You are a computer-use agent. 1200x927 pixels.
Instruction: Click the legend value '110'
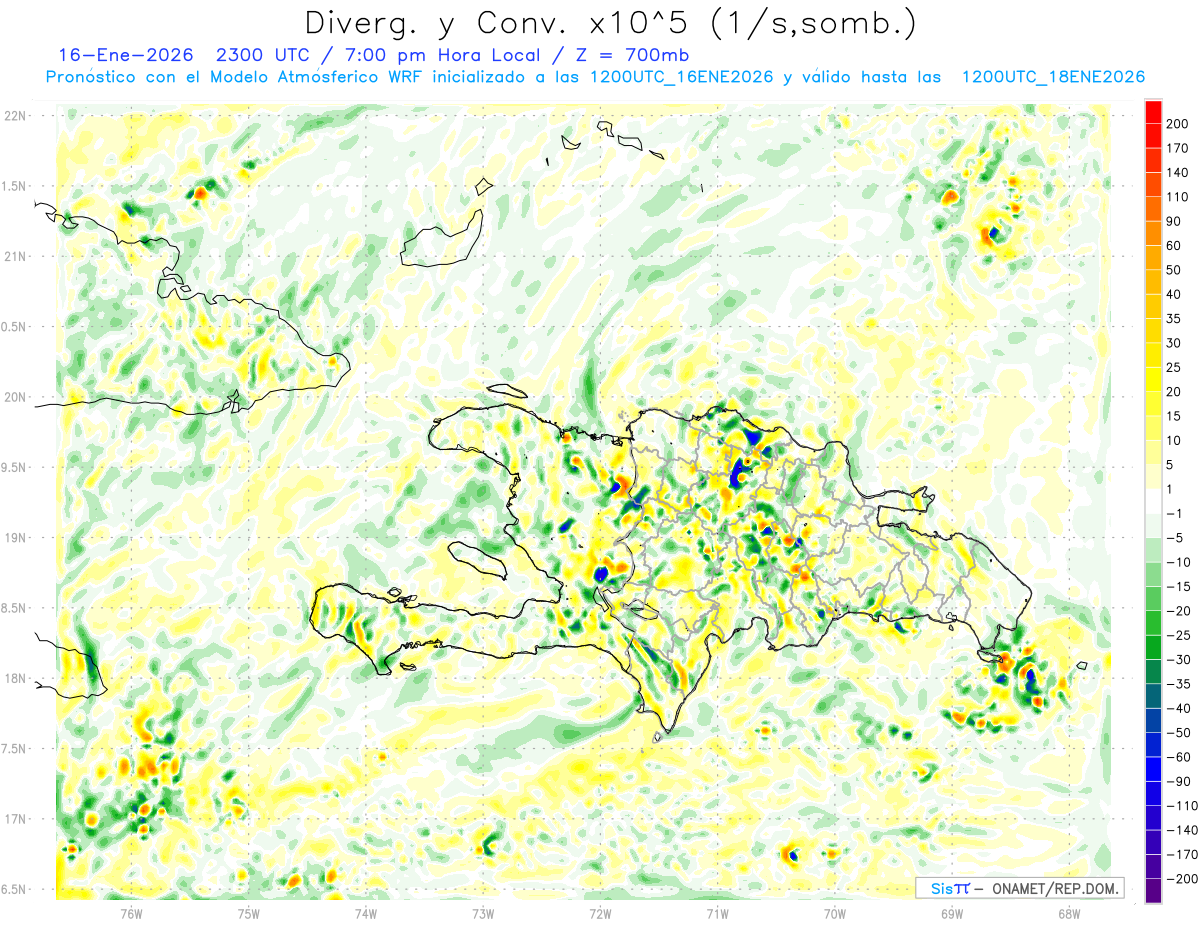click(x=1178, y=197)
